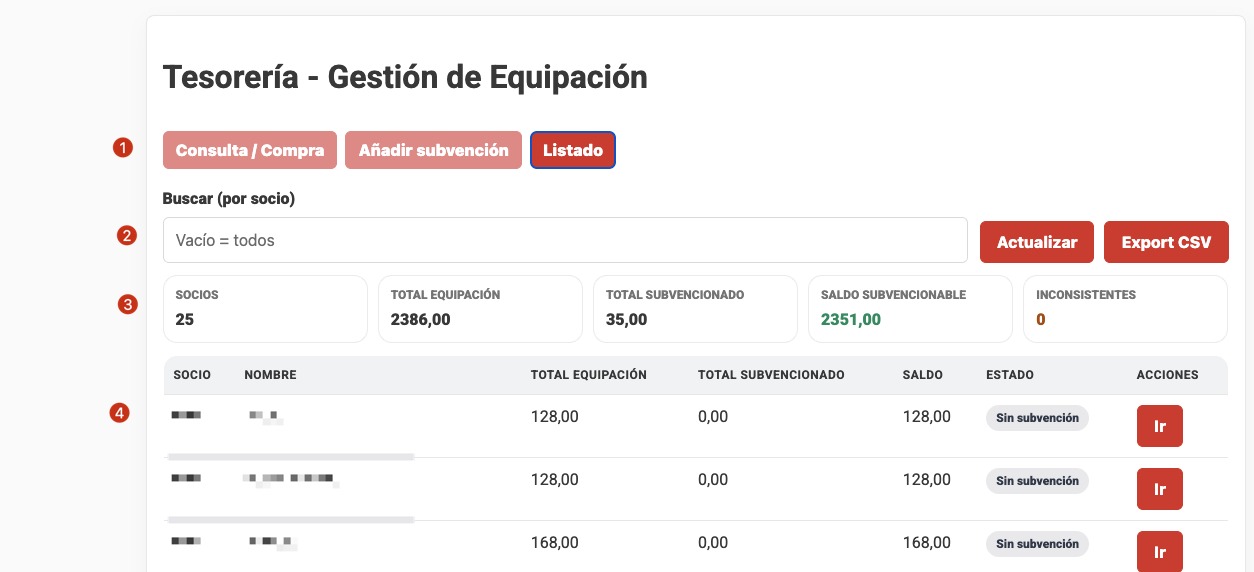Switch to the Añadir subvención tab
Viewport: 1254px width, 572px height.
point(433,150)
